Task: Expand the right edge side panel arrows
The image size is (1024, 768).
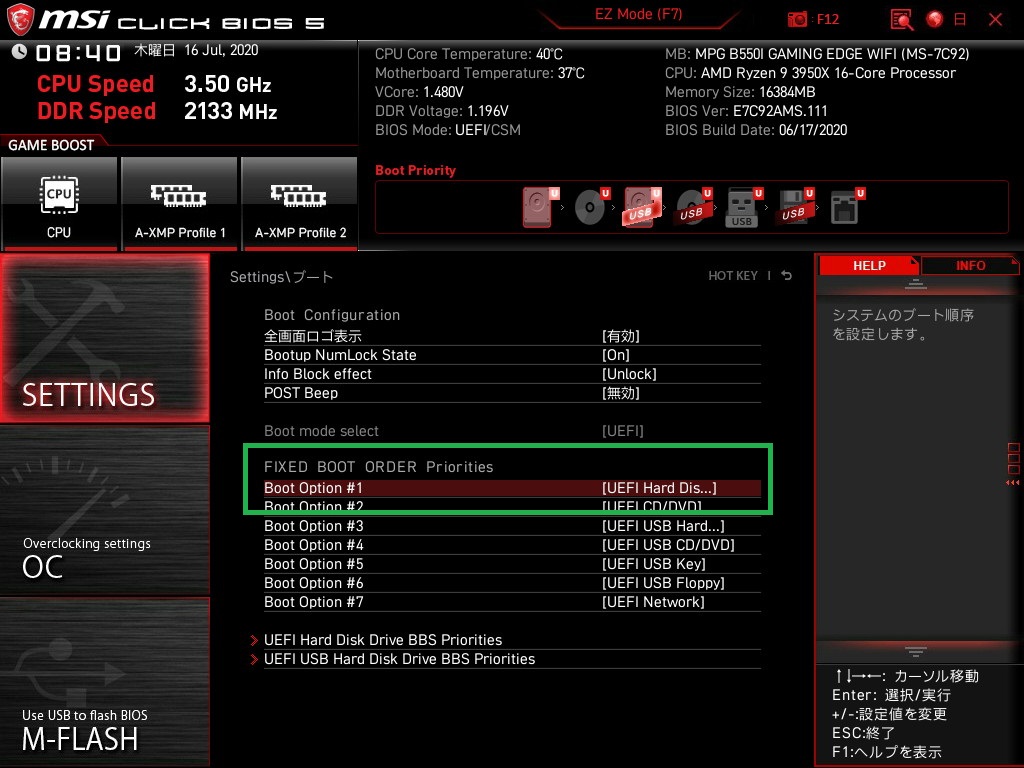Action: 1013,483
